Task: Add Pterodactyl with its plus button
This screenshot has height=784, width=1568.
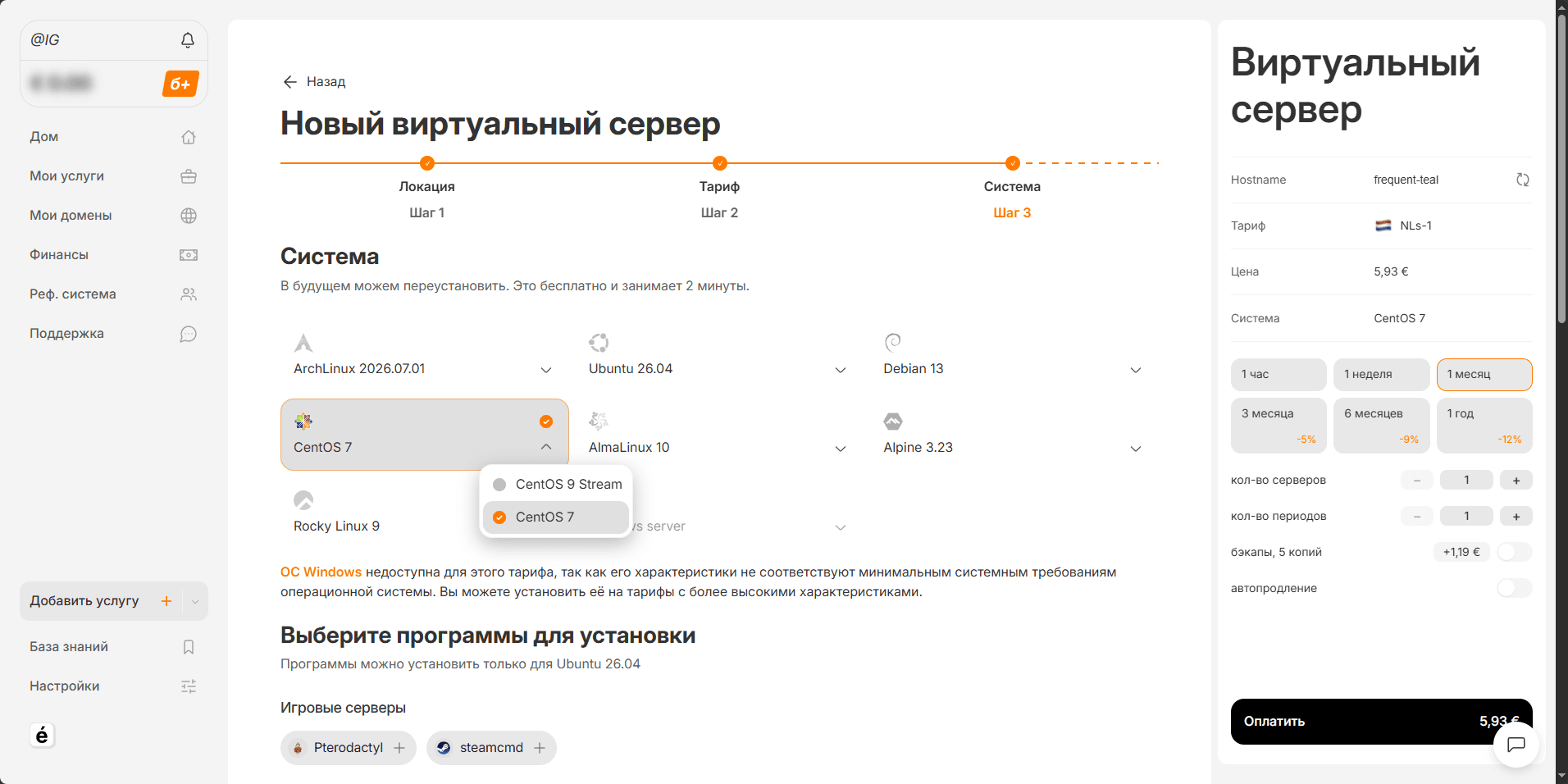Action: tap(399, 748)
